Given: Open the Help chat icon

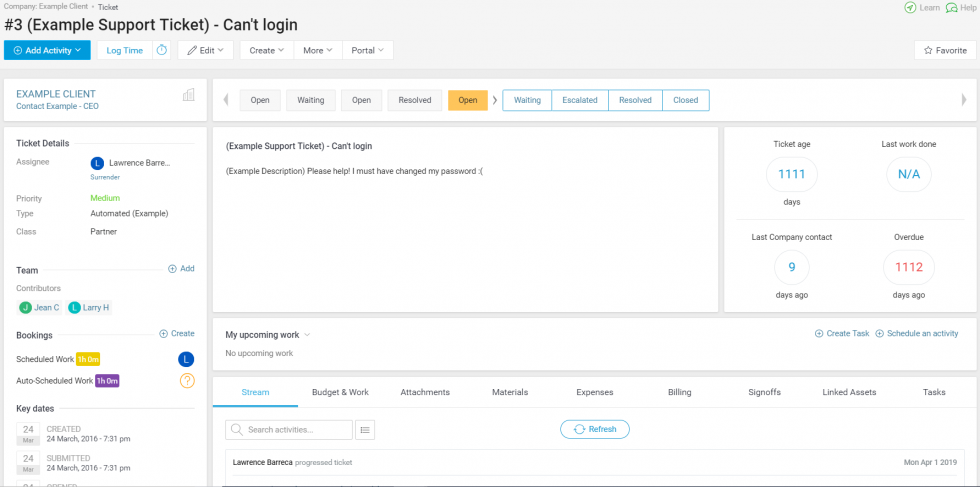Looking at the screenshot, I should 951,8.
